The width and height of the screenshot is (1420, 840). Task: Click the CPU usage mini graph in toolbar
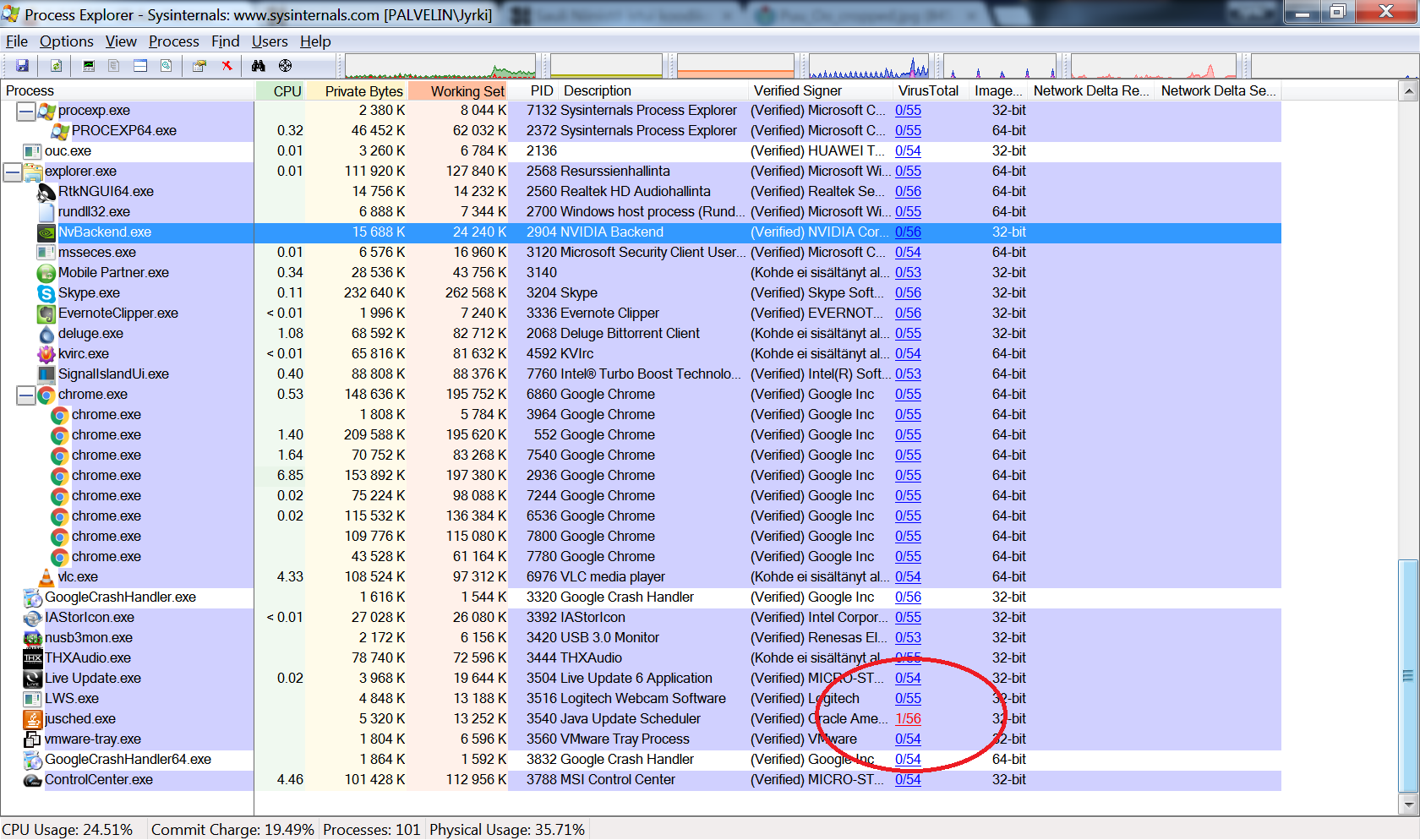pos(440,66)
